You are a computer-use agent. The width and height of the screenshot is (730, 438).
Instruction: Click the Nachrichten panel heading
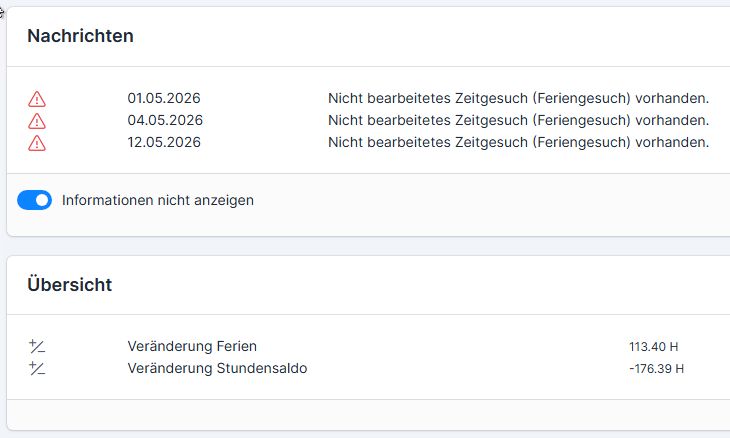click(x=81, y=36)
